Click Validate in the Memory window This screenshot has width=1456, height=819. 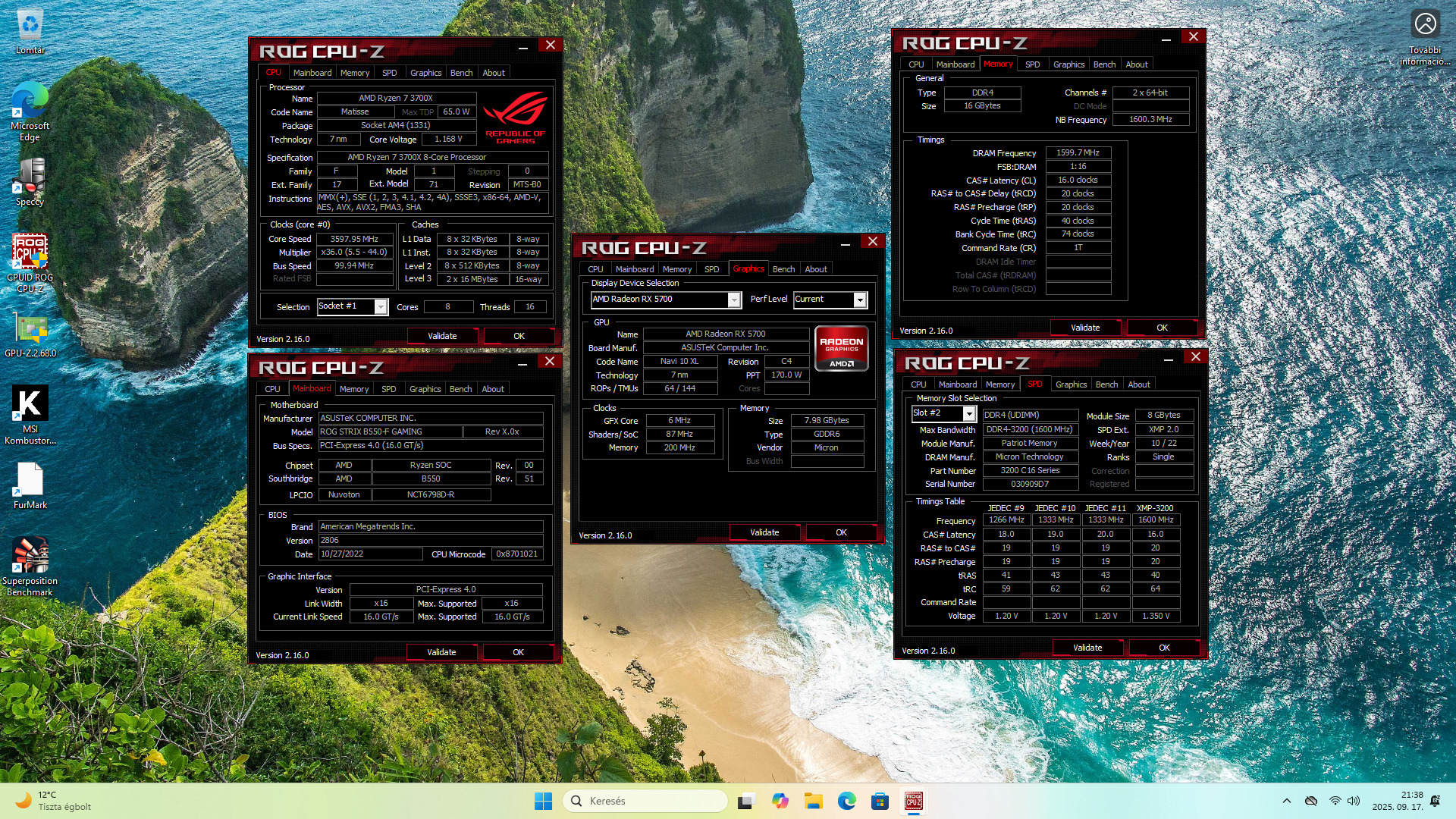[x=1084, y=328]
